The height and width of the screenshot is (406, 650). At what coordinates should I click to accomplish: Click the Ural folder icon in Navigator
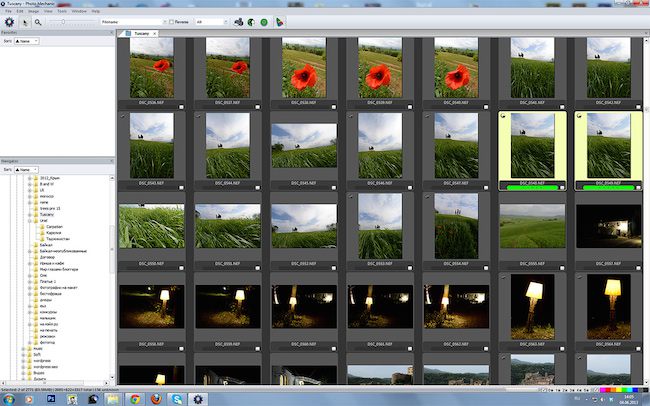click(36, 221)
